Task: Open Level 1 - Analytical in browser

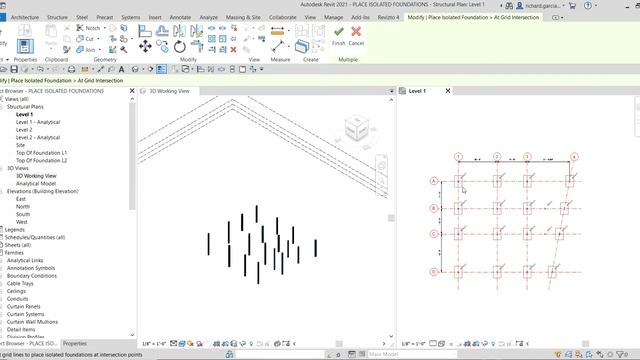Action: pyautogui.click(x=38, y=122)
